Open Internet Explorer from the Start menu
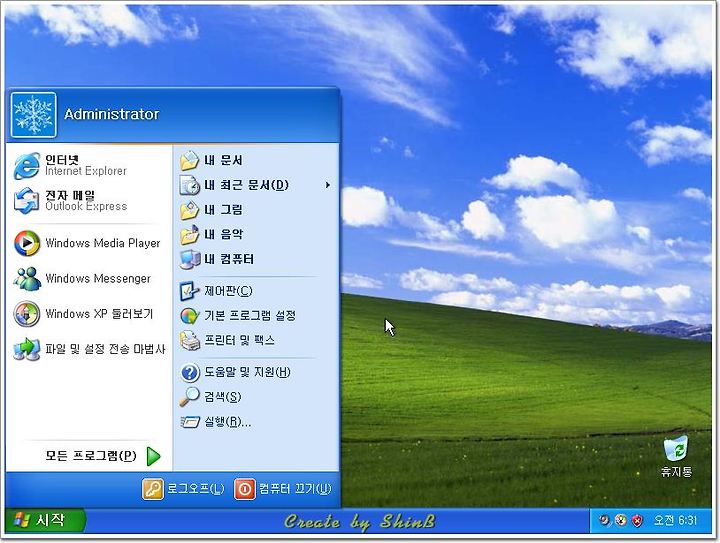The width and height of the screenshot is (720, 543). pyautogui.click(x=27, y=166)
